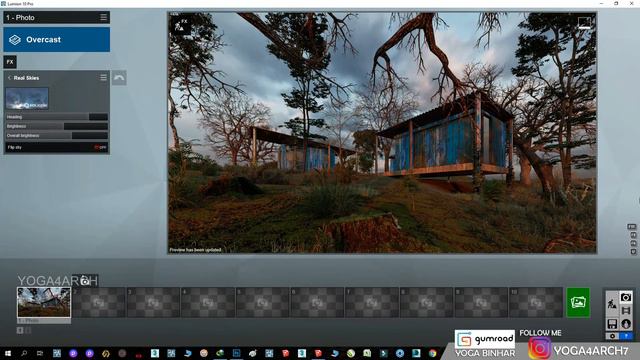Select empty photo slot 8
Viewport: 640px width, 360px height.
(x=427, y=302)
